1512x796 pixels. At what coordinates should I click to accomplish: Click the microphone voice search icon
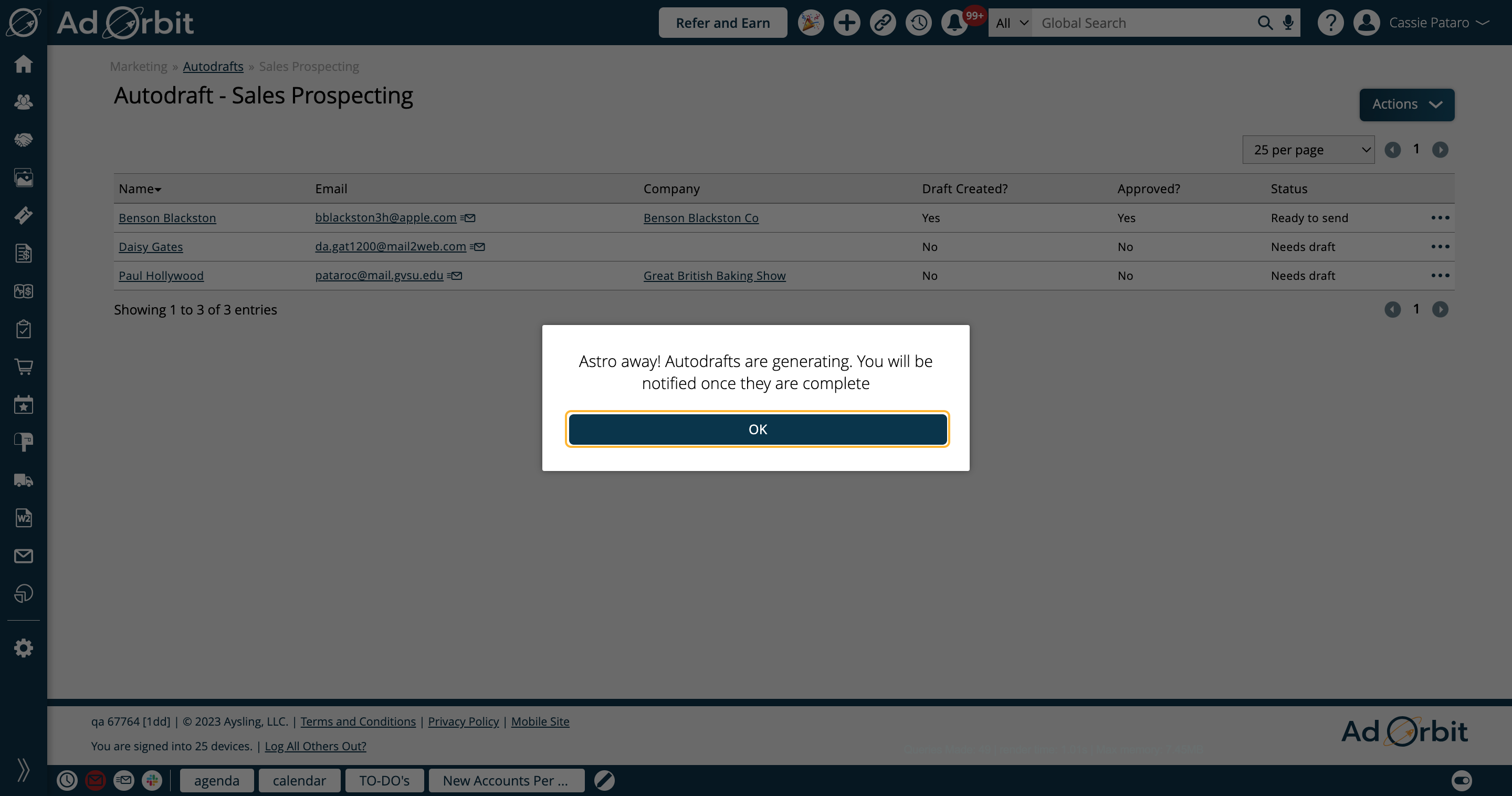pos(1288,23)
